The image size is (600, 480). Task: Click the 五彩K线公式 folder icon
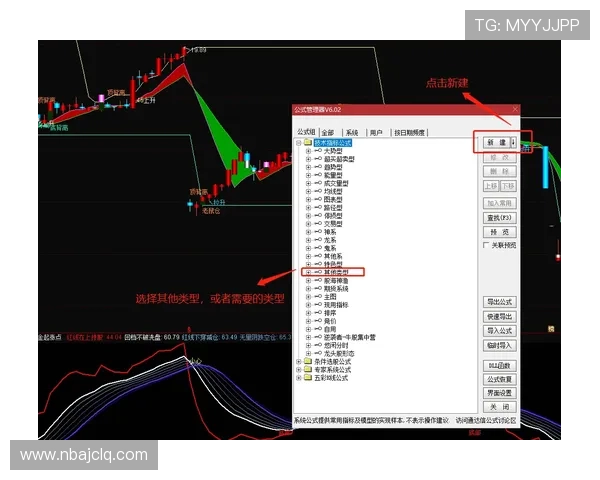[307, 378]
